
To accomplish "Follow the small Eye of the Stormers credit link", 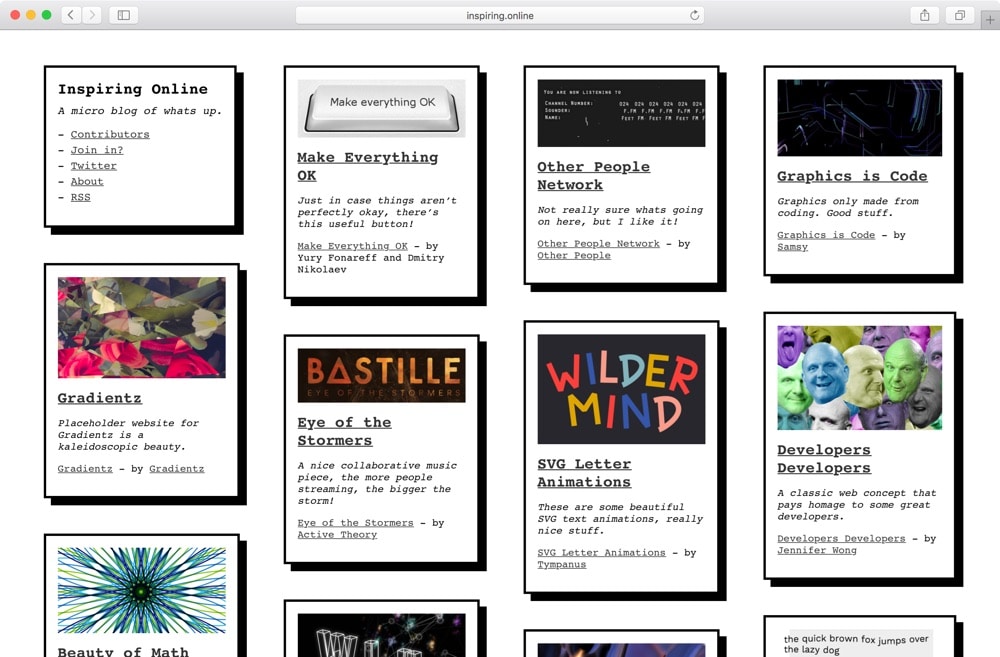I will click(x=355, y=522).
